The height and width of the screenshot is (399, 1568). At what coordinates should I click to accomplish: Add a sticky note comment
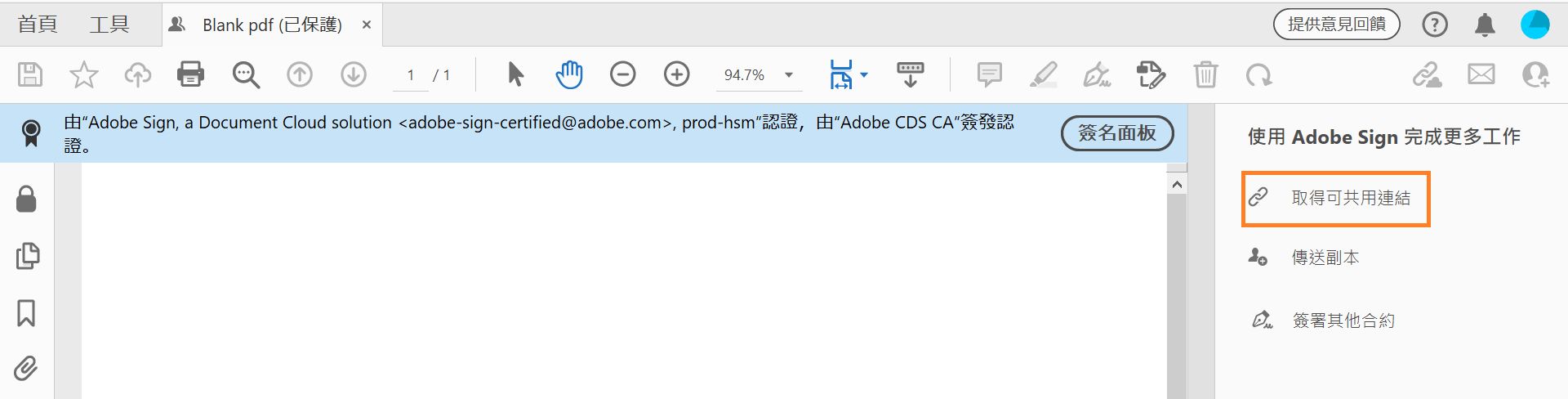(989, 74)
